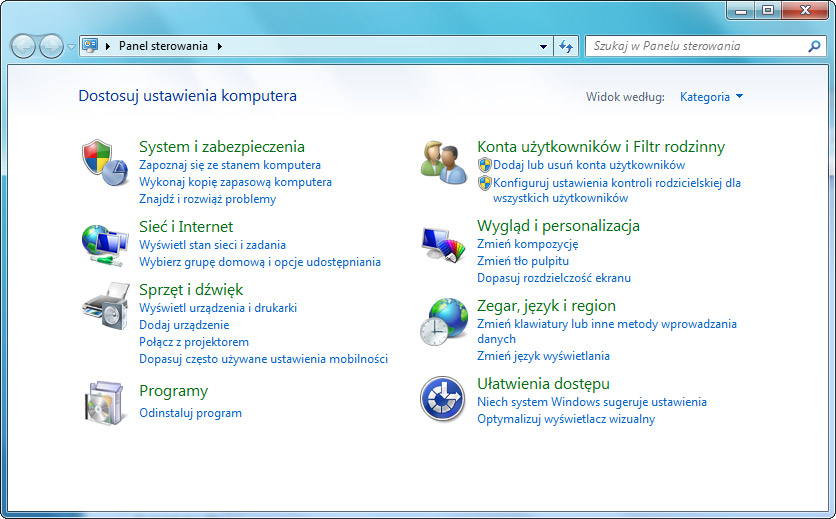Click the Programy software box icon
The width and height of the screenshot is (836, 519).
pos(104,403)
